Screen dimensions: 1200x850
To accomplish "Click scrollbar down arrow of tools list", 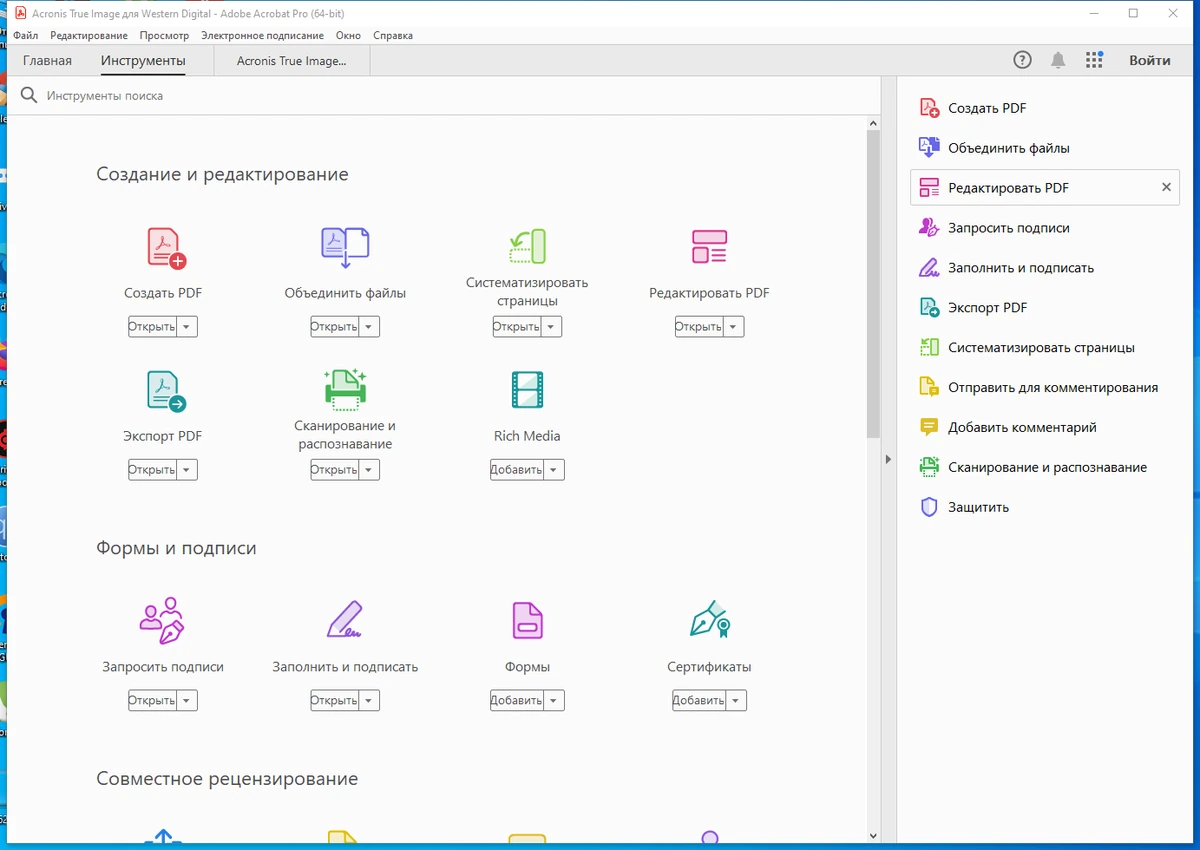I will (873, 836).
